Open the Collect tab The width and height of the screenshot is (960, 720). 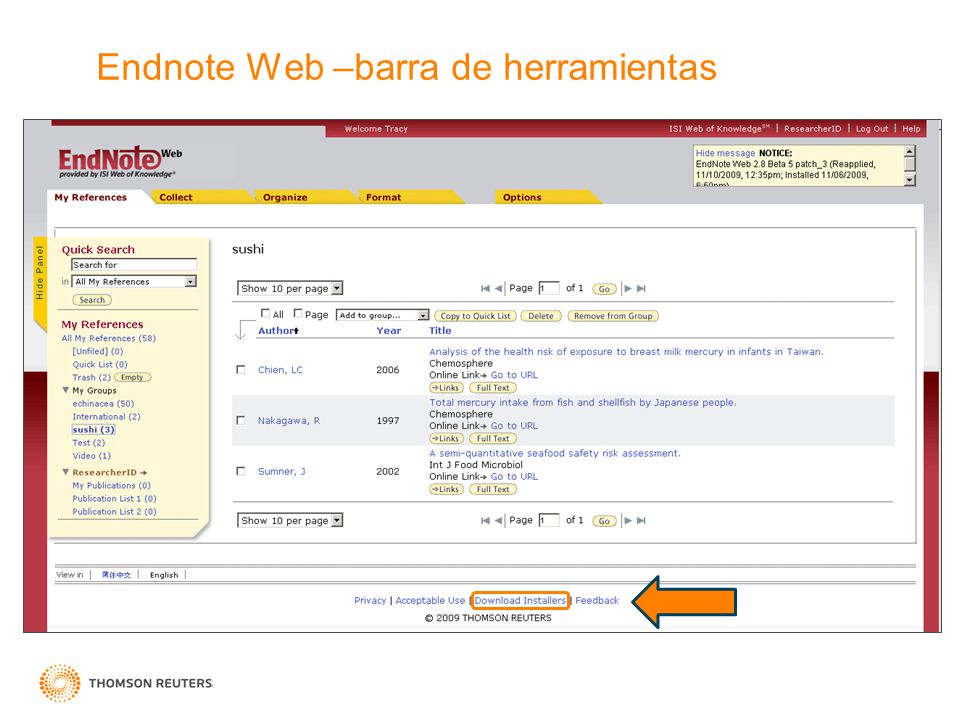176,197
